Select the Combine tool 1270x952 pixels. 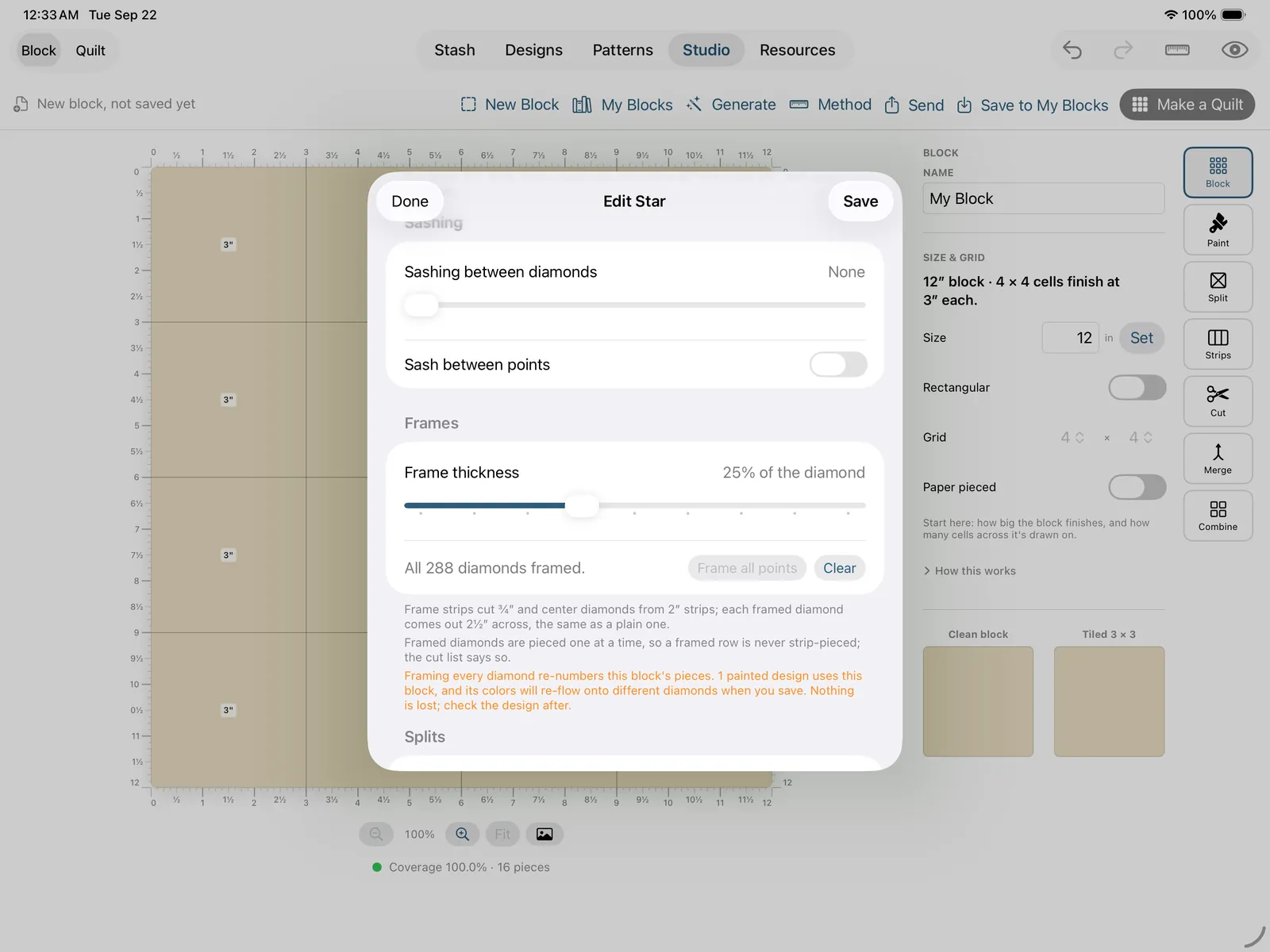click(1218, 516)
